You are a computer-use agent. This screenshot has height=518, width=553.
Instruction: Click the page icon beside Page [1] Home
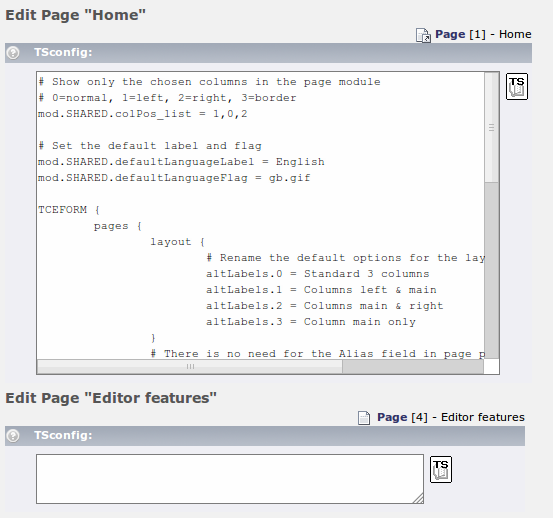point(423,35)
